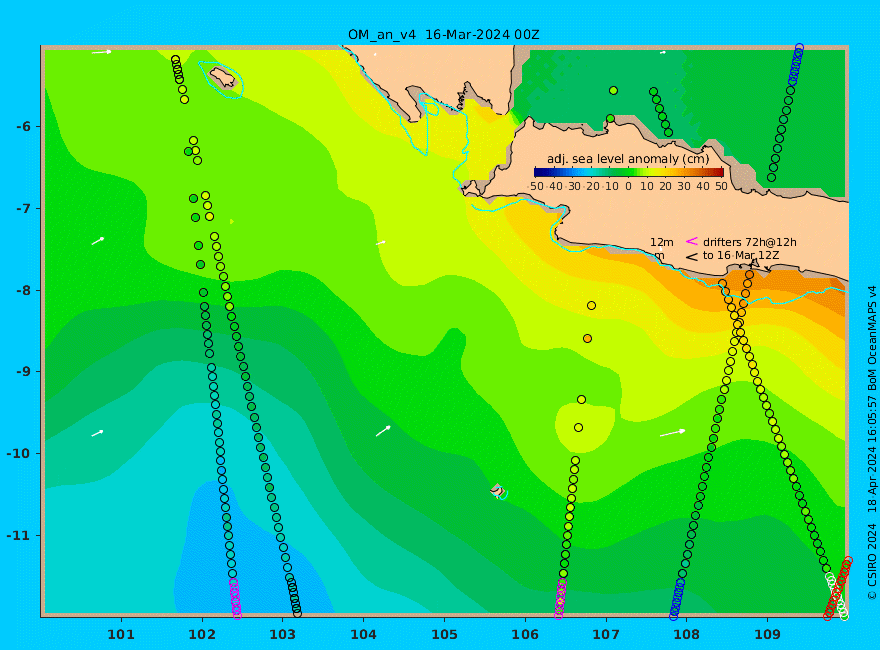The width and height of the screenshot is (880, 650).
Task: Click the latitude axis label "-8"
Action: [x=23, y=291]
